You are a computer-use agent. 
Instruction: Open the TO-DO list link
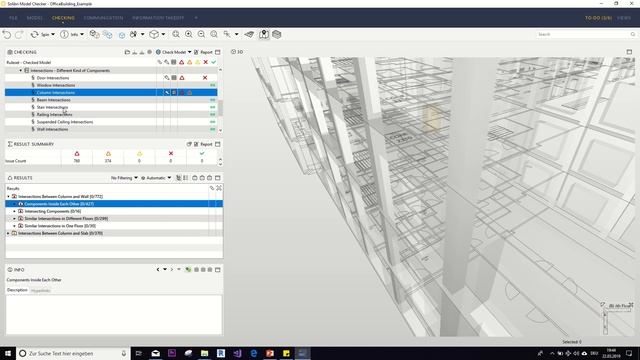click(x=598, y=18)
